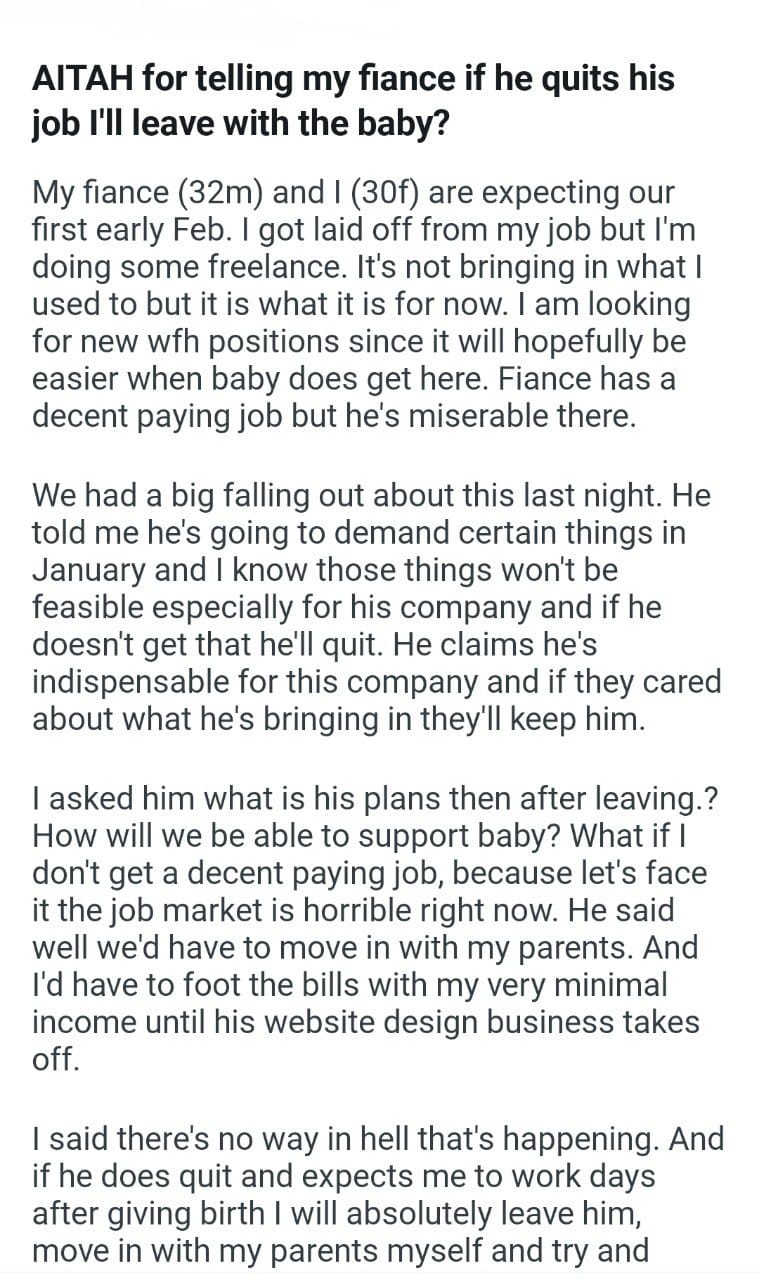This screenshot has height=1280, width=759.
Task: Click the line "income until his website design business takes"
Action: (368, 1022)
